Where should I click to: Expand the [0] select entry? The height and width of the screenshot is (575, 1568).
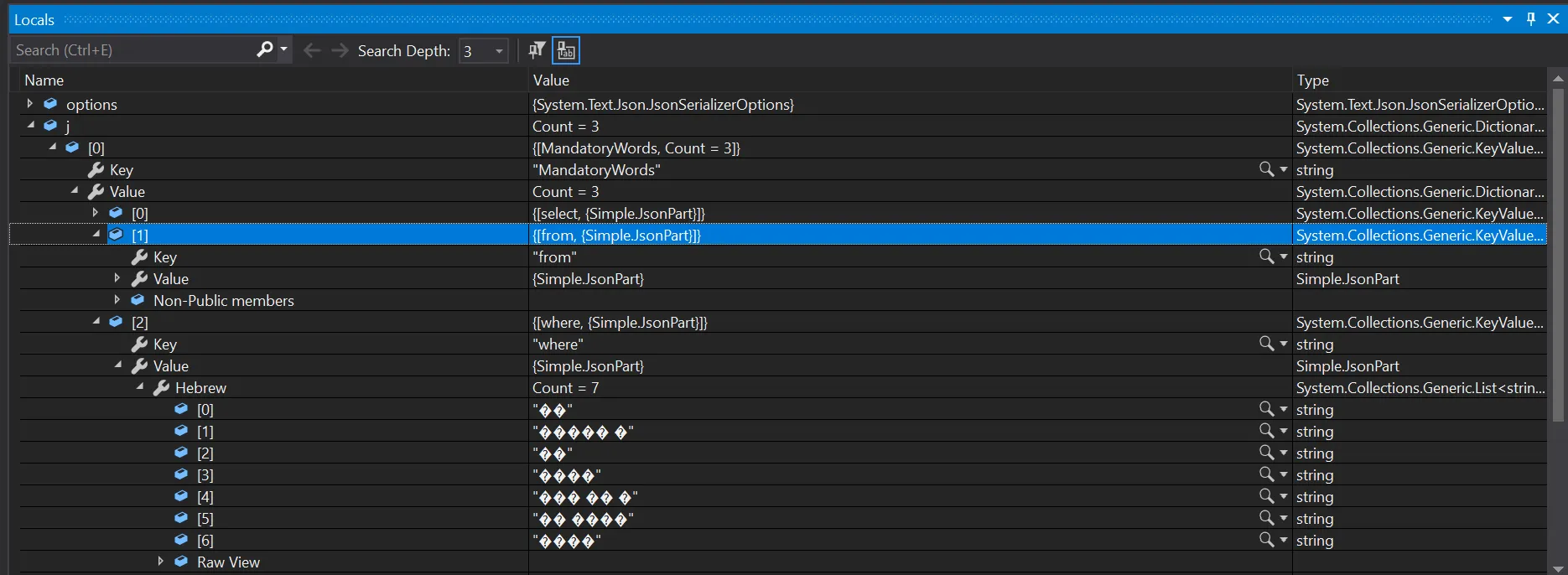click(x=96, y=213)
